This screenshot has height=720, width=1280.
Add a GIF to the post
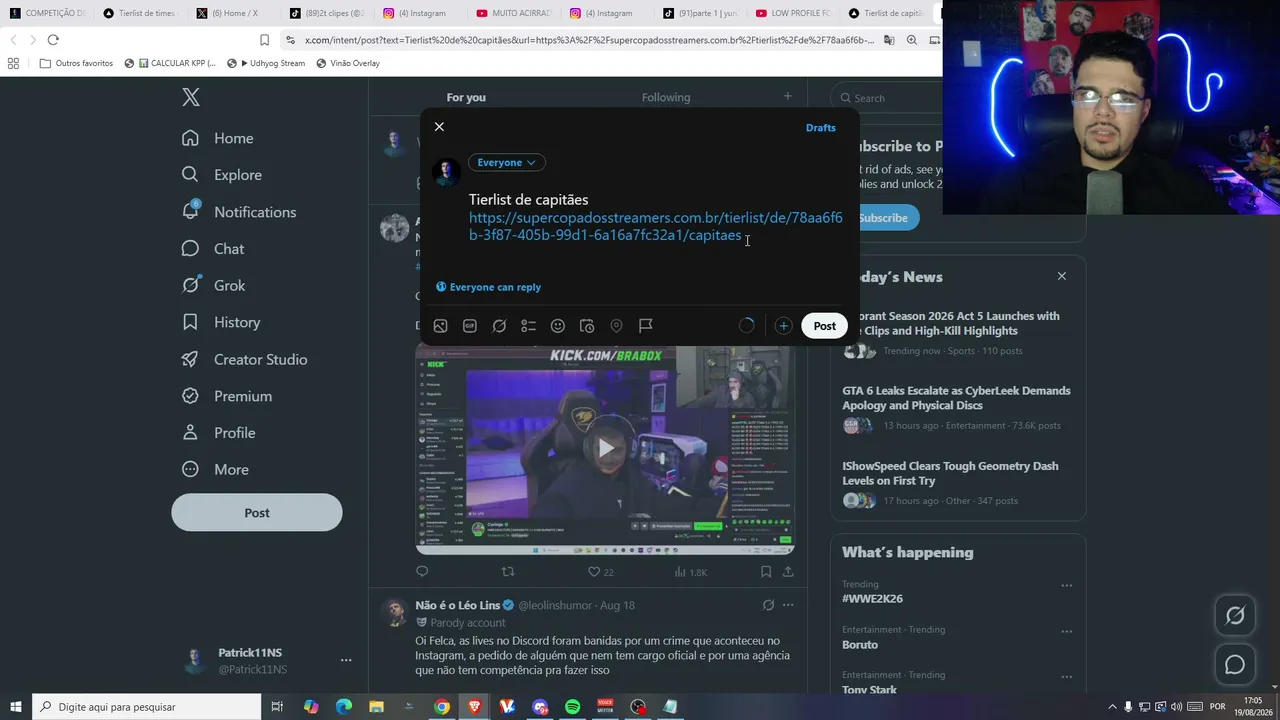[x=470, y=326]
